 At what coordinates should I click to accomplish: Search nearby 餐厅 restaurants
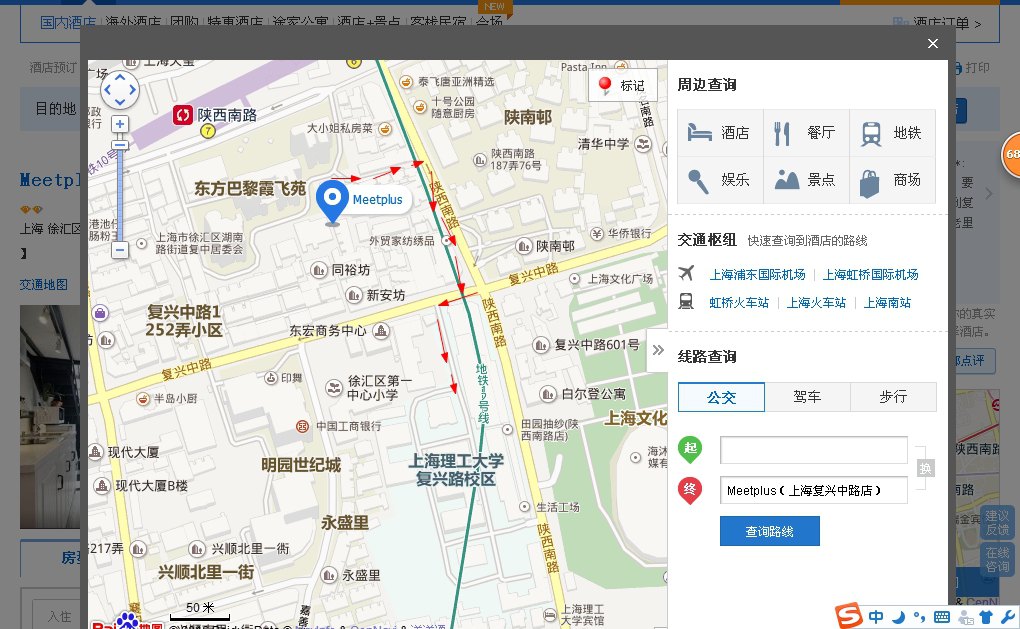click(x=806, y=133)
